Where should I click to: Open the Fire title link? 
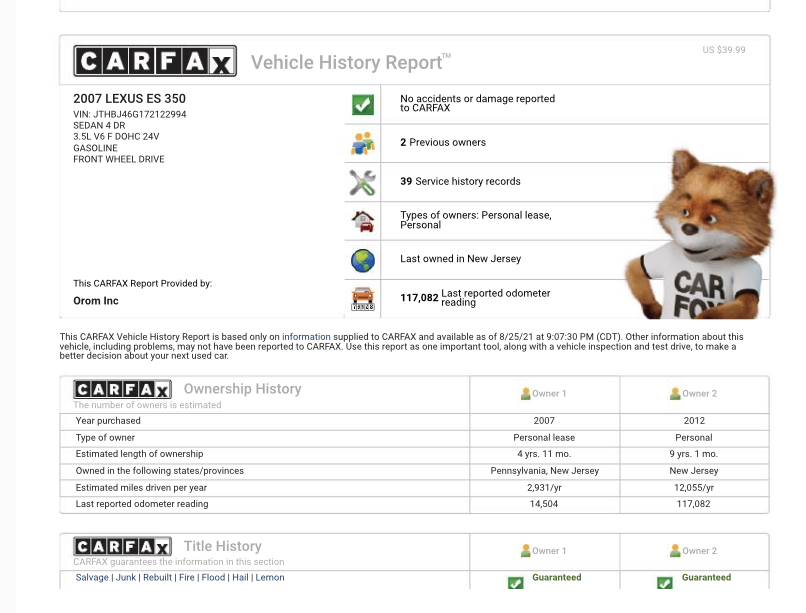tap(187, 578)
